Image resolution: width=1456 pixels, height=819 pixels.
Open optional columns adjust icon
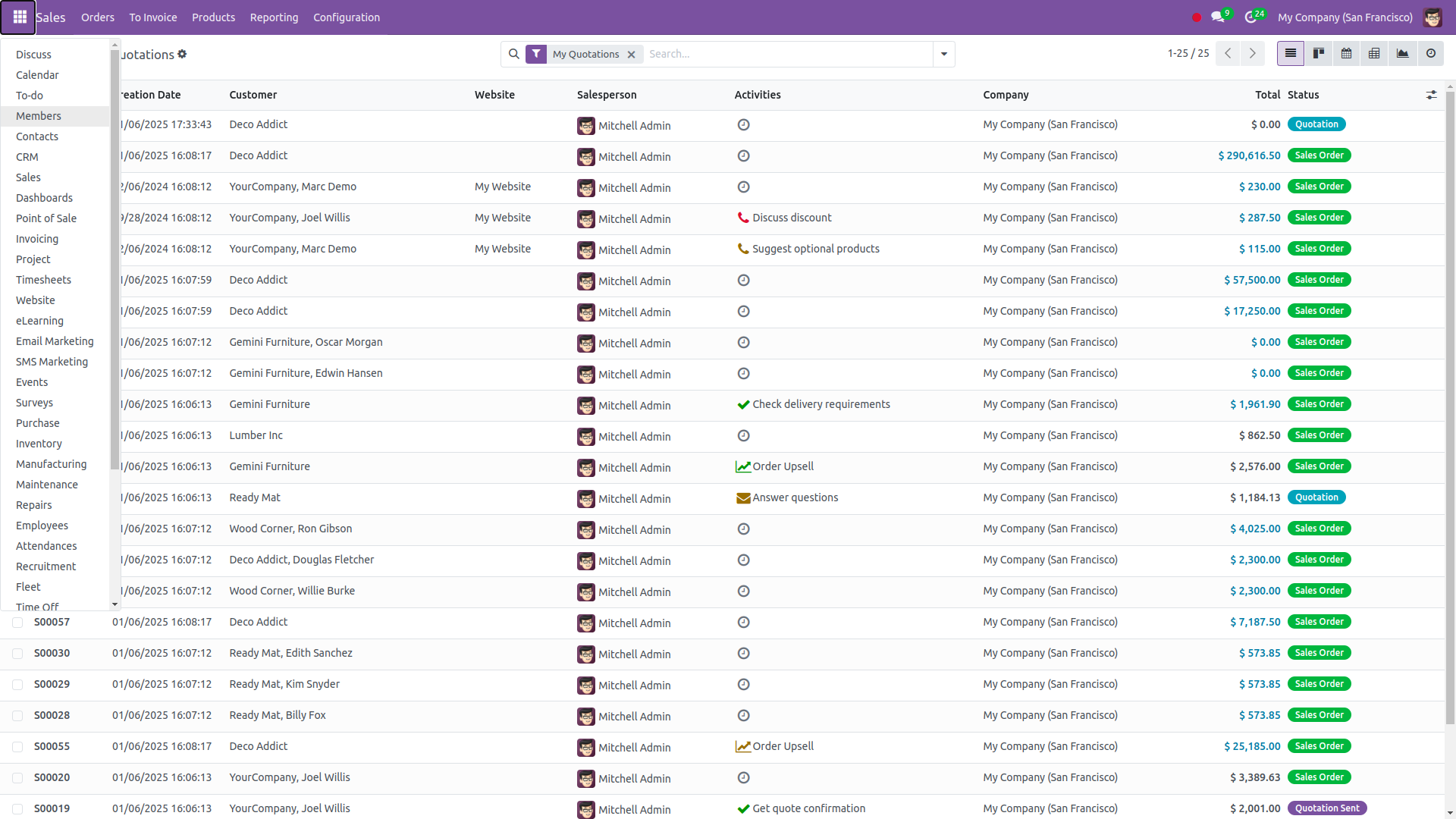[1431, 95]
